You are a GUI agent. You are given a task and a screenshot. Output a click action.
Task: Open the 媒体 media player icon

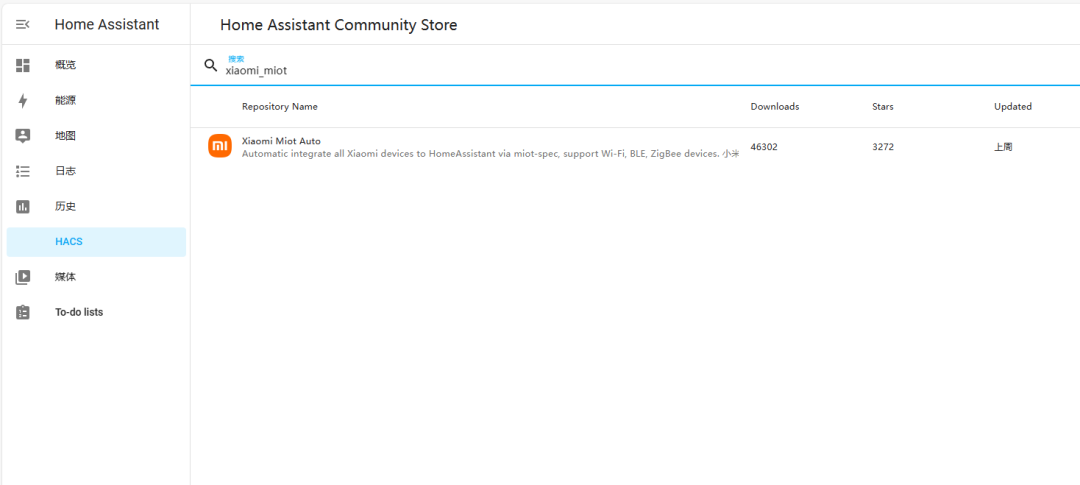click(23, 277)
